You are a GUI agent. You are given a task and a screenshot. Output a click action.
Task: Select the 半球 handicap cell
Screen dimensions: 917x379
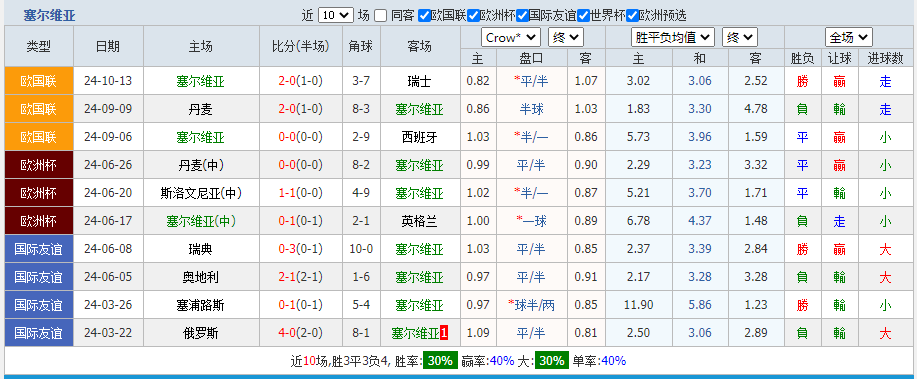click(x=531, y=109)
